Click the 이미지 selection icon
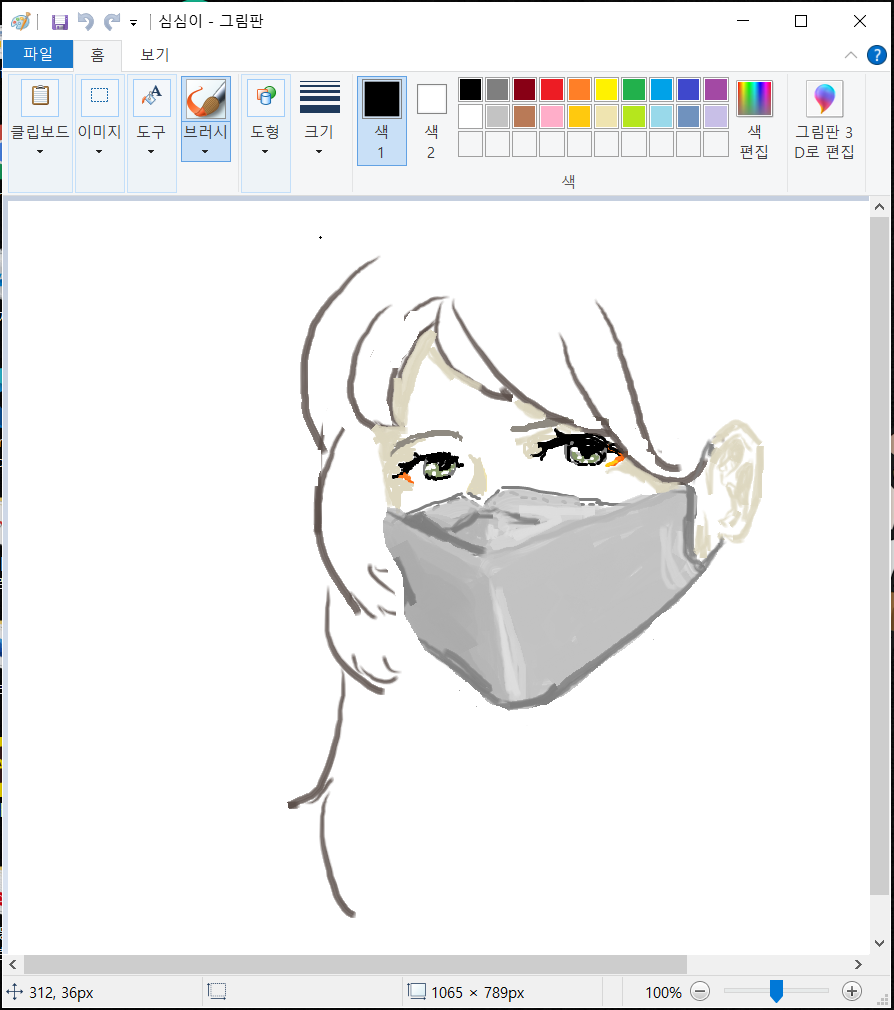Image resolution: width=894 pixels, height=1010 pixels. (x=99, y=97)
